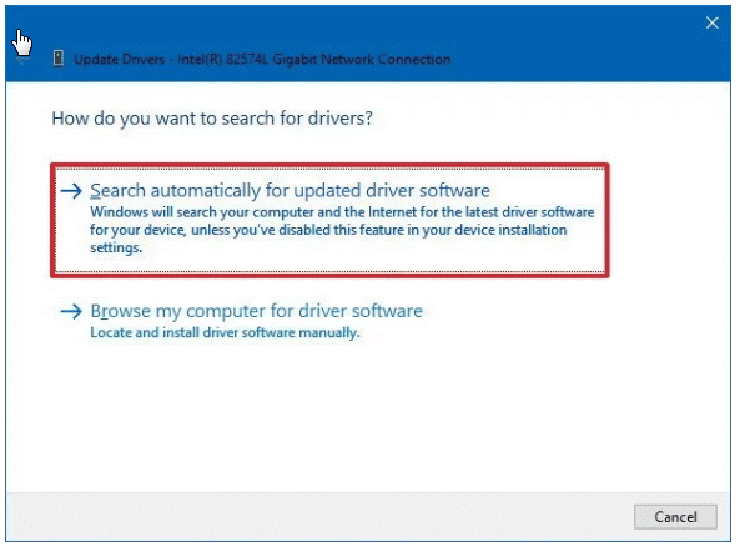The height and width of the screenshot is (552, 740).
Task: Click arrow icon beside Search automatically option
Action: pos(71,191)
